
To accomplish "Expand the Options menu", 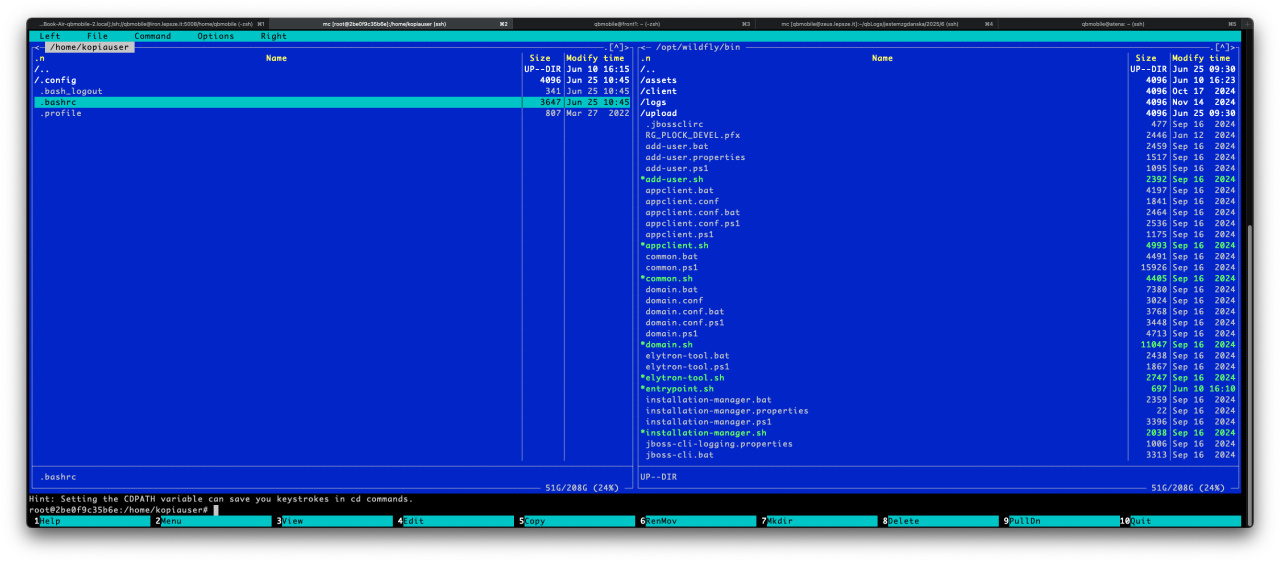I will pos(215,36).
